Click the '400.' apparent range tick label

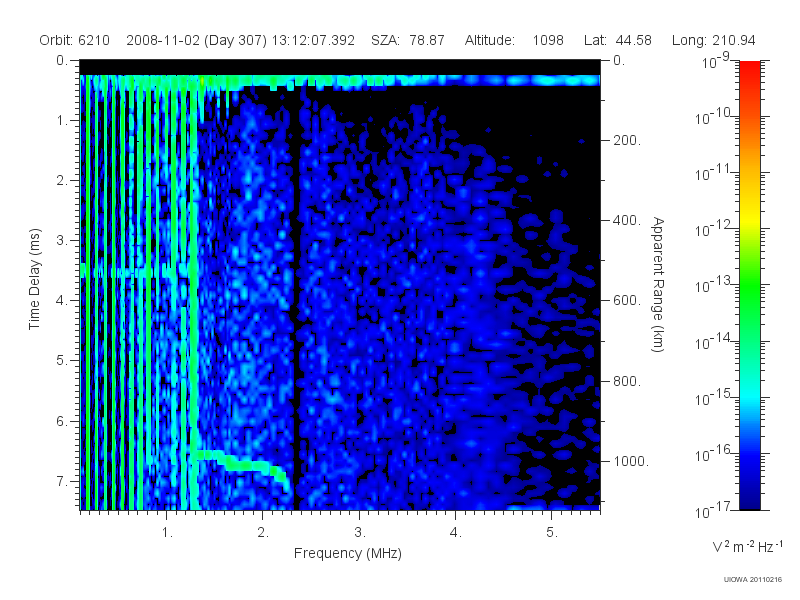coord(627,220)
